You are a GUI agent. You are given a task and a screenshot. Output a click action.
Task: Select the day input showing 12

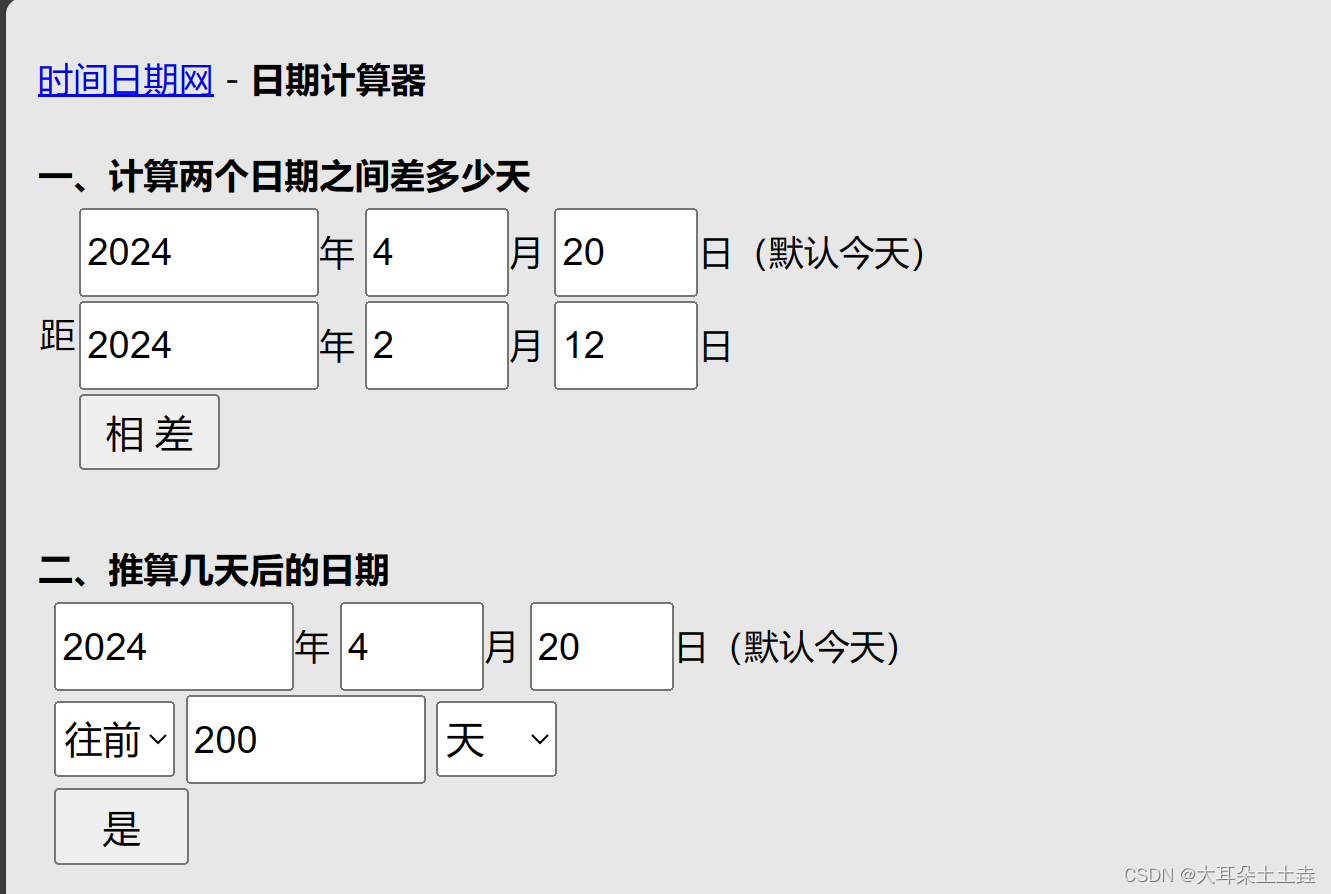point(624,345)
